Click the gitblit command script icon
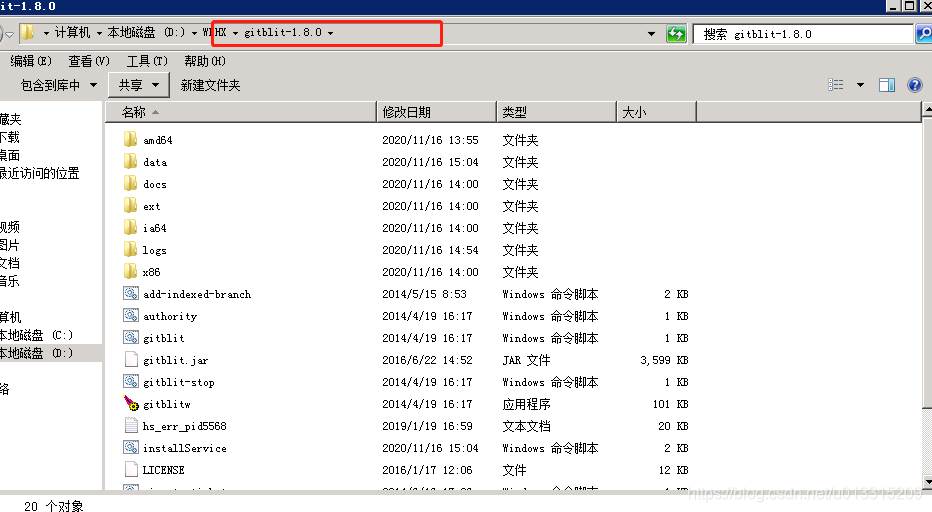The height and width of the screenshot is (512, 932). 131,337
